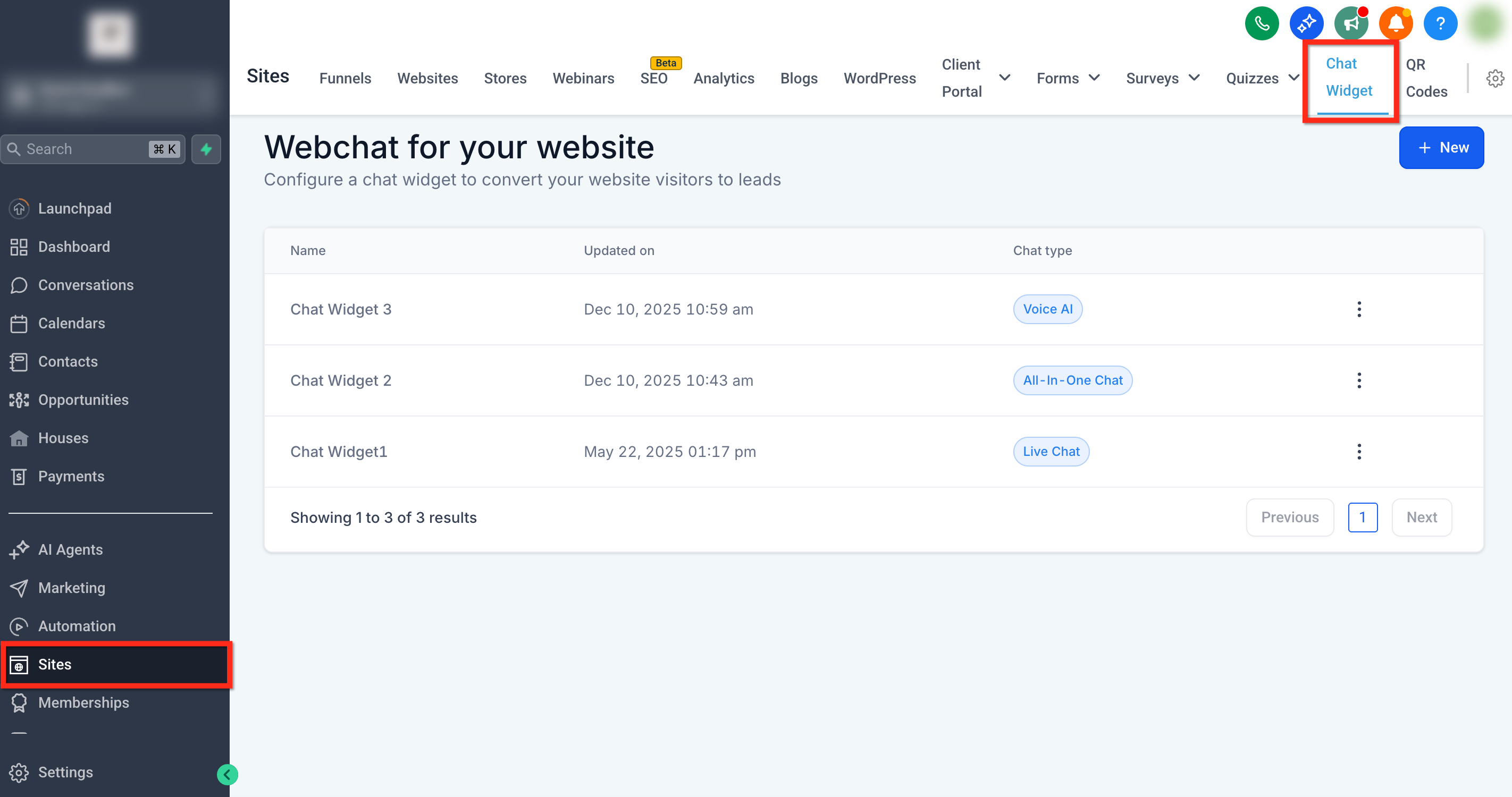Click the green lightning quick actions icon
This screenshot has width=1512, height=797.
pos(206,149)
